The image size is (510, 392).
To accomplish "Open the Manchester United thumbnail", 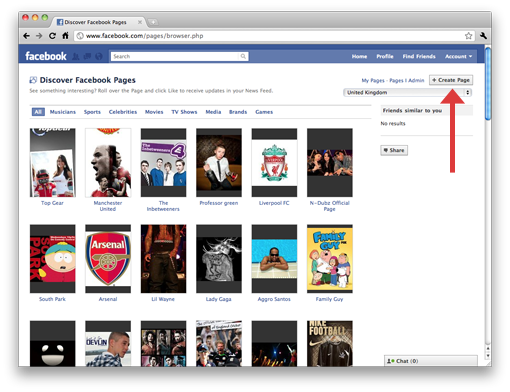I will 108,163.
